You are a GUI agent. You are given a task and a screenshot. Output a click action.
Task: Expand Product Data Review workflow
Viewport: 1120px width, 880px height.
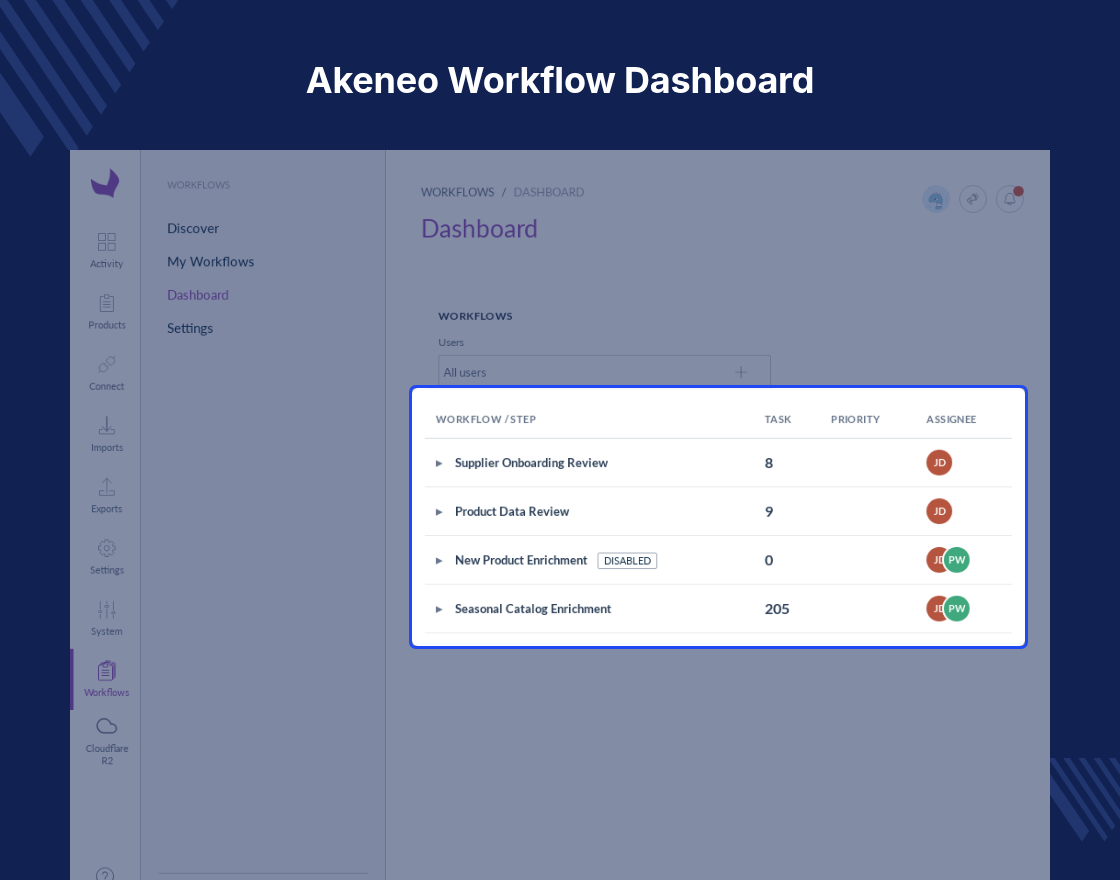point(439,512)
